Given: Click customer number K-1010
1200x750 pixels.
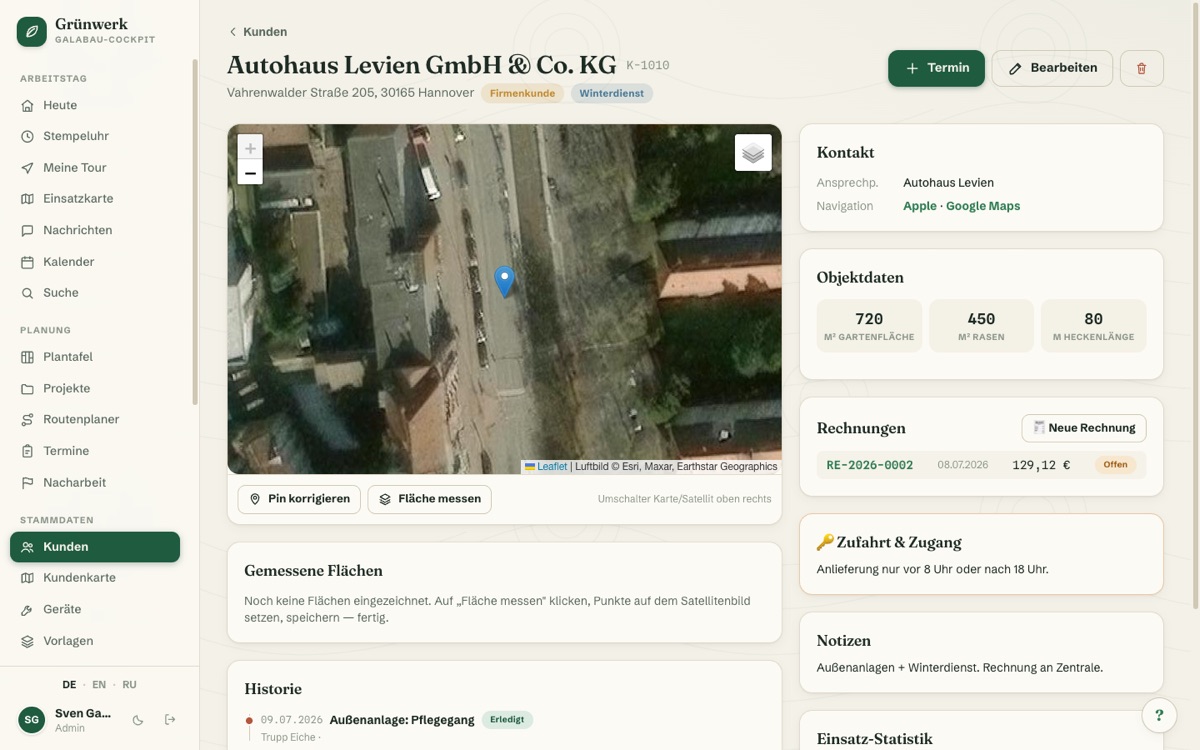Looking at the screenshot, I should [648, 66].
